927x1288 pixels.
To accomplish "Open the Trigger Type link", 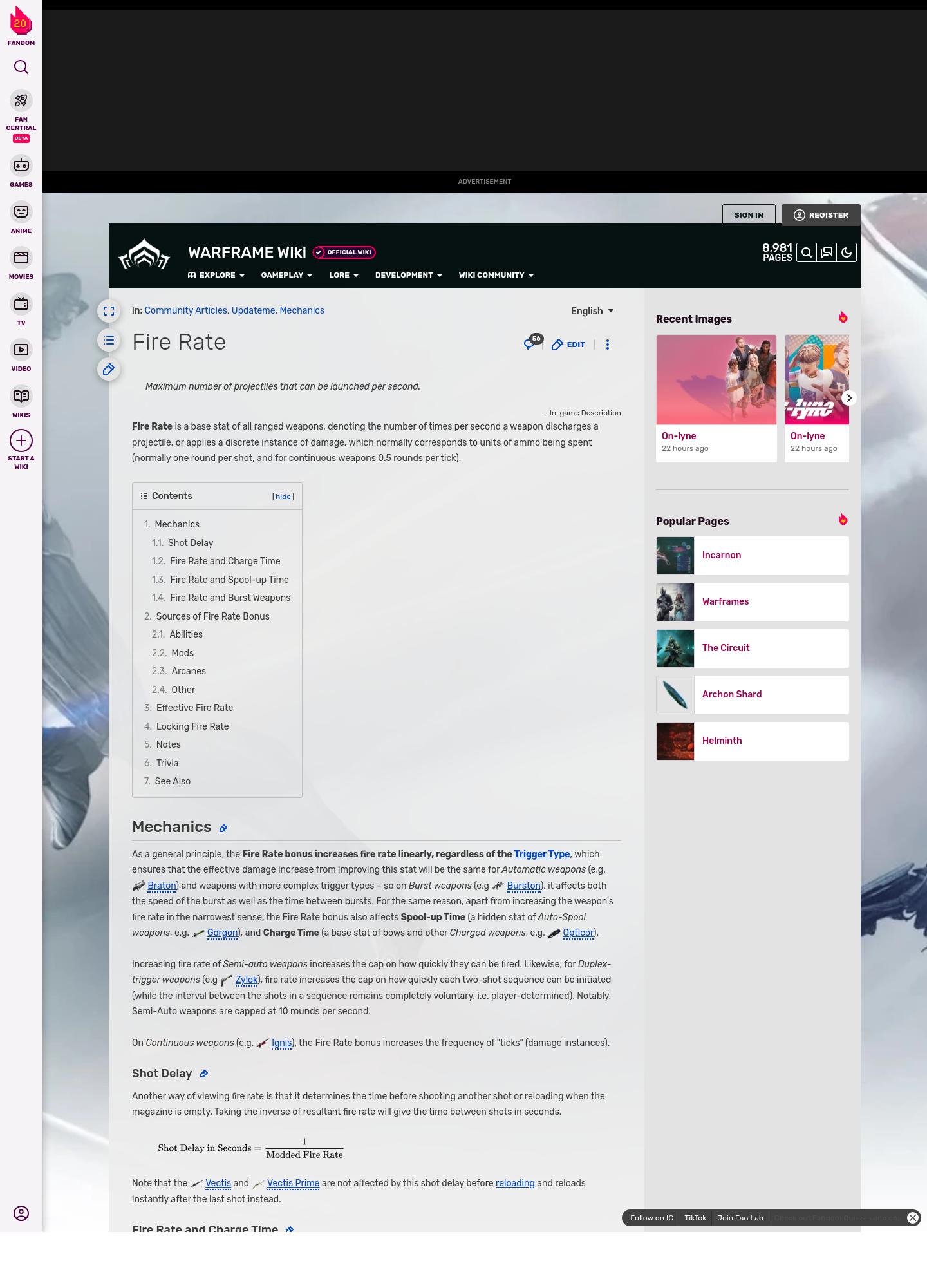I will tap(542, 854).
